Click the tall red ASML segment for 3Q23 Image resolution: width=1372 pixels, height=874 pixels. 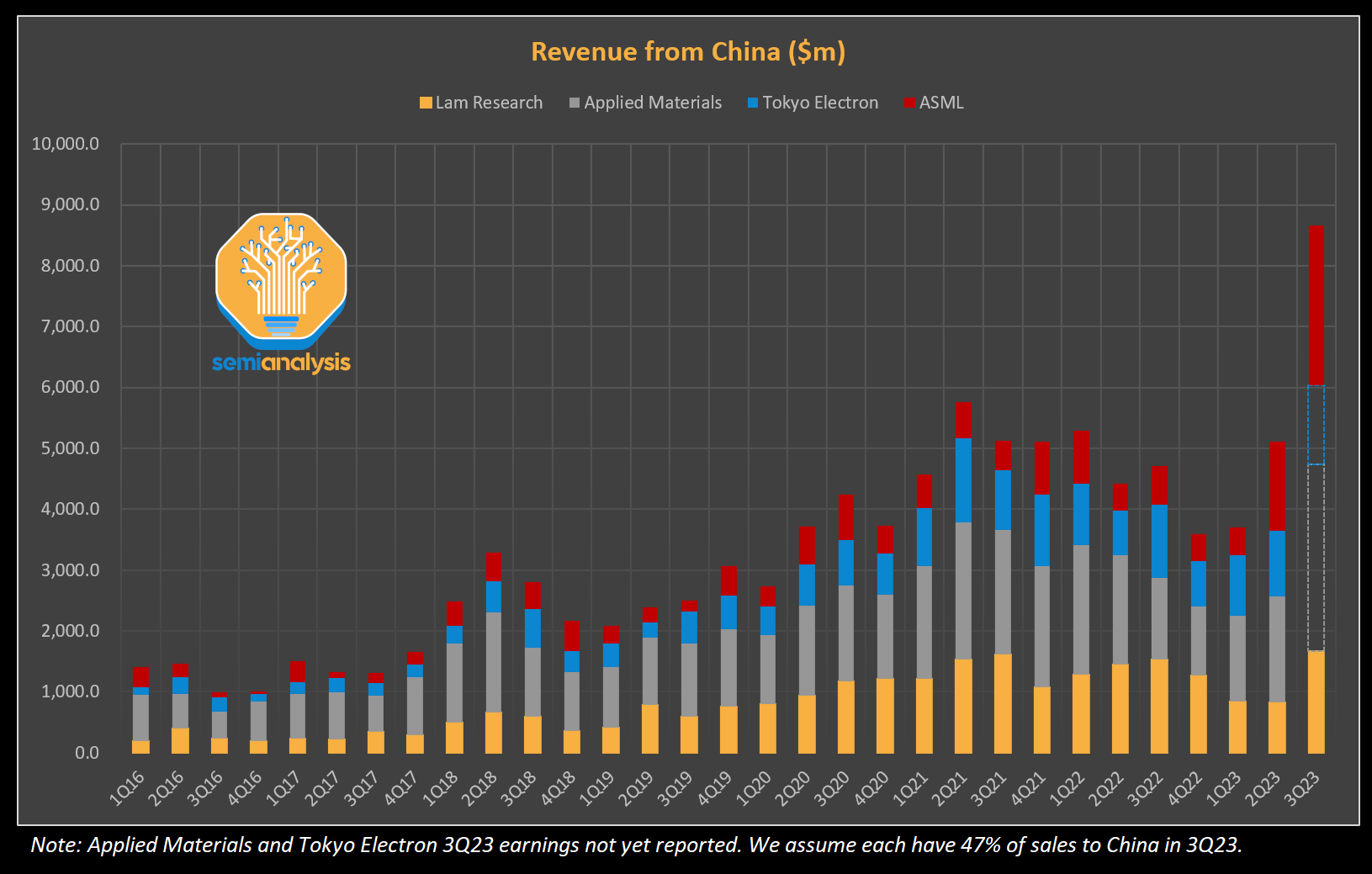(x=1316, y=305)
